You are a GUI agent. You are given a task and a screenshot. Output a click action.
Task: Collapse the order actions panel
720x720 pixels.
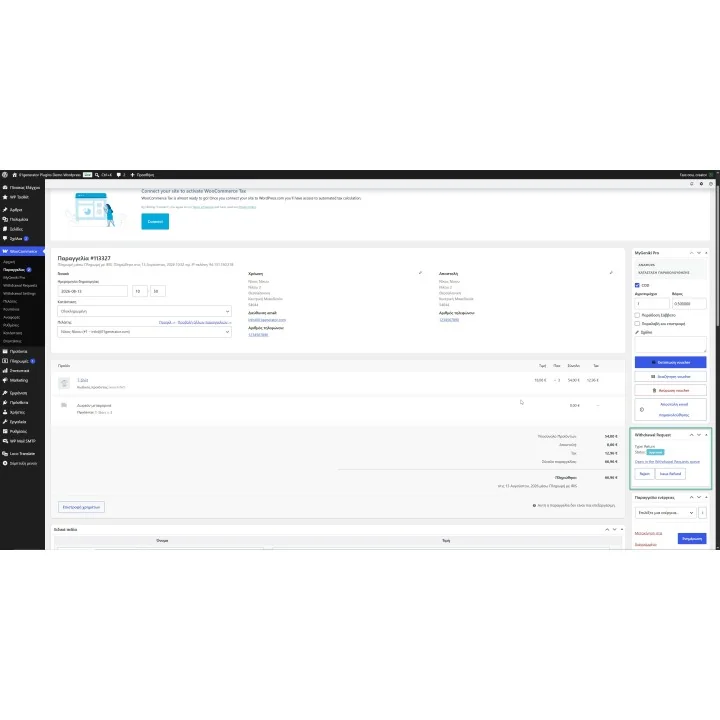[x=706, y=497]
